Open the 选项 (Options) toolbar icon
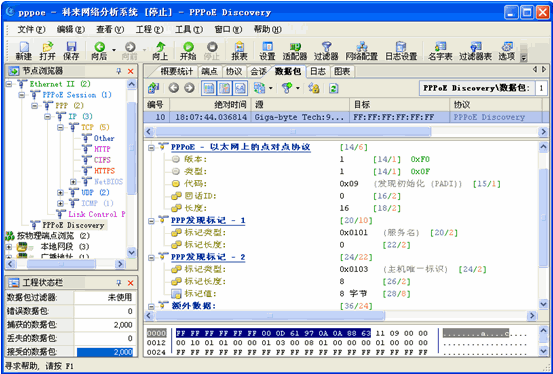The width and height of the screenshot is (553, 374). pos(507,51)
